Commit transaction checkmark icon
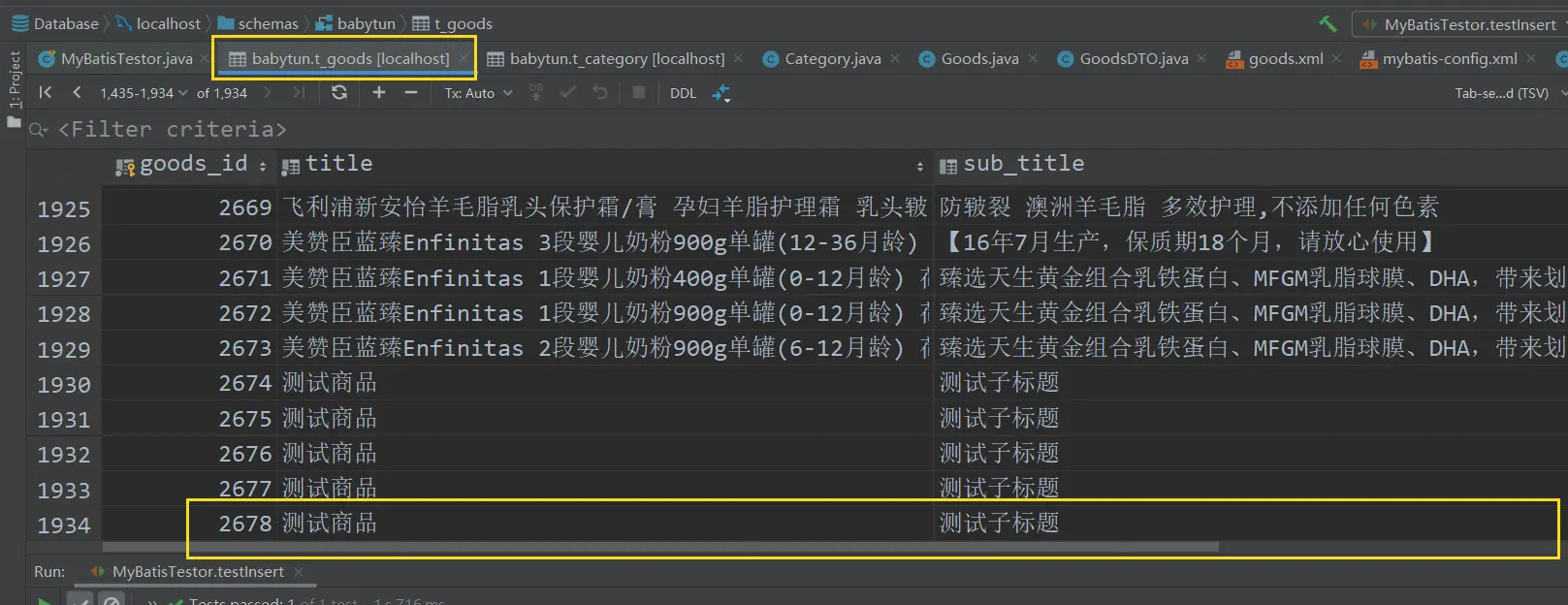This screenshot has height=605, width=1568. pos(568,92)
